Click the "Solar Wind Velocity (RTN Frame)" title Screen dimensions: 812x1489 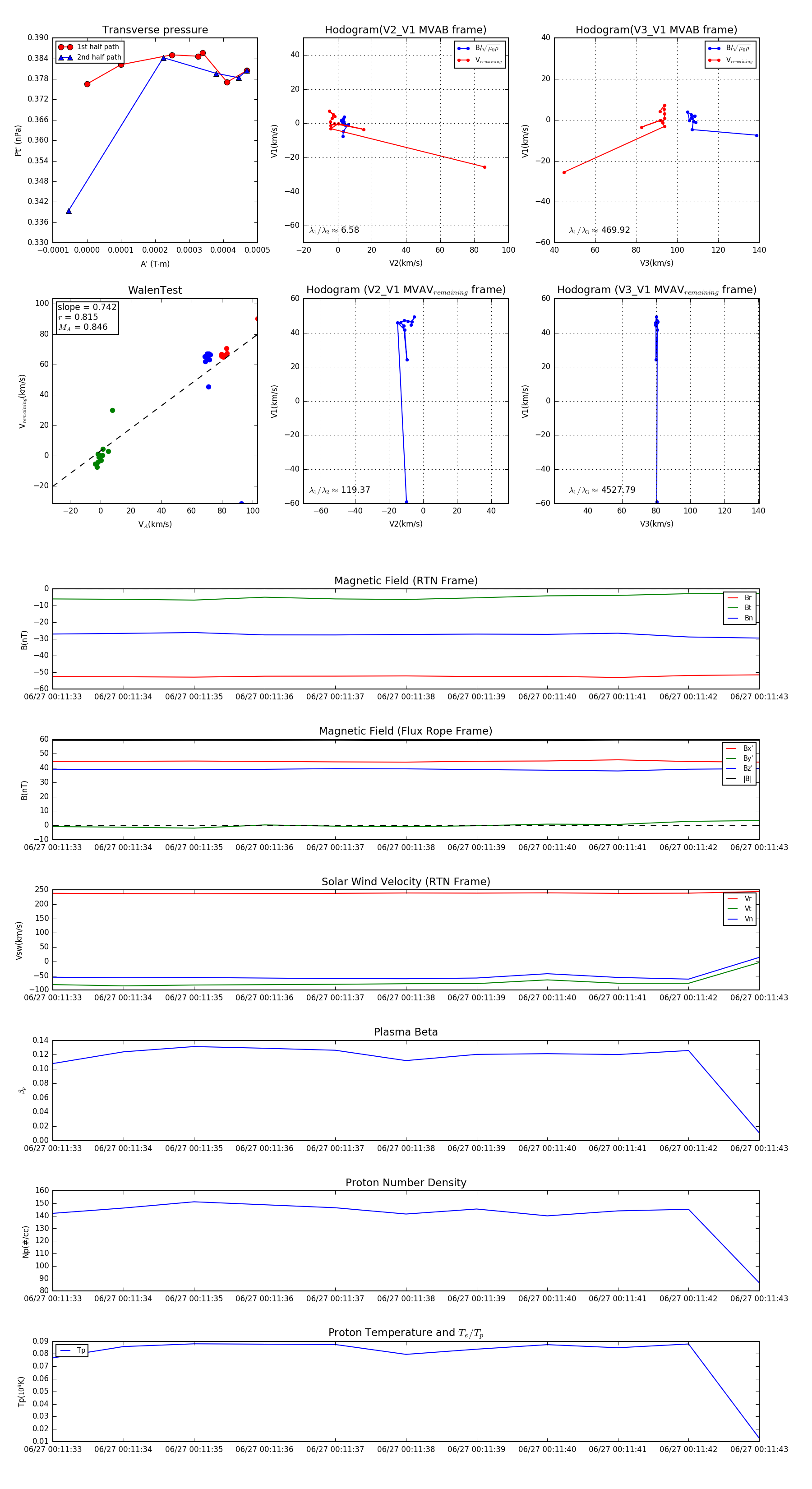click(406, 882)
